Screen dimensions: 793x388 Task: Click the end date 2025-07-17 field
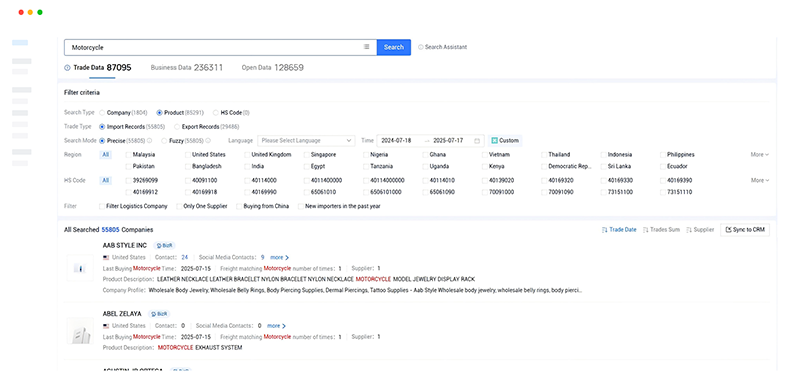[448, 141]
